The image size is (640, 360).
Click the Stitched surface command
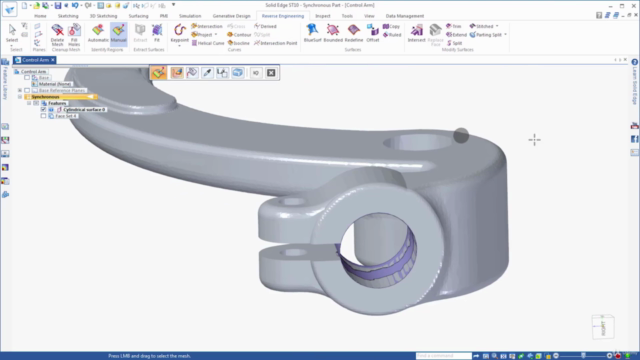(482, 26)
